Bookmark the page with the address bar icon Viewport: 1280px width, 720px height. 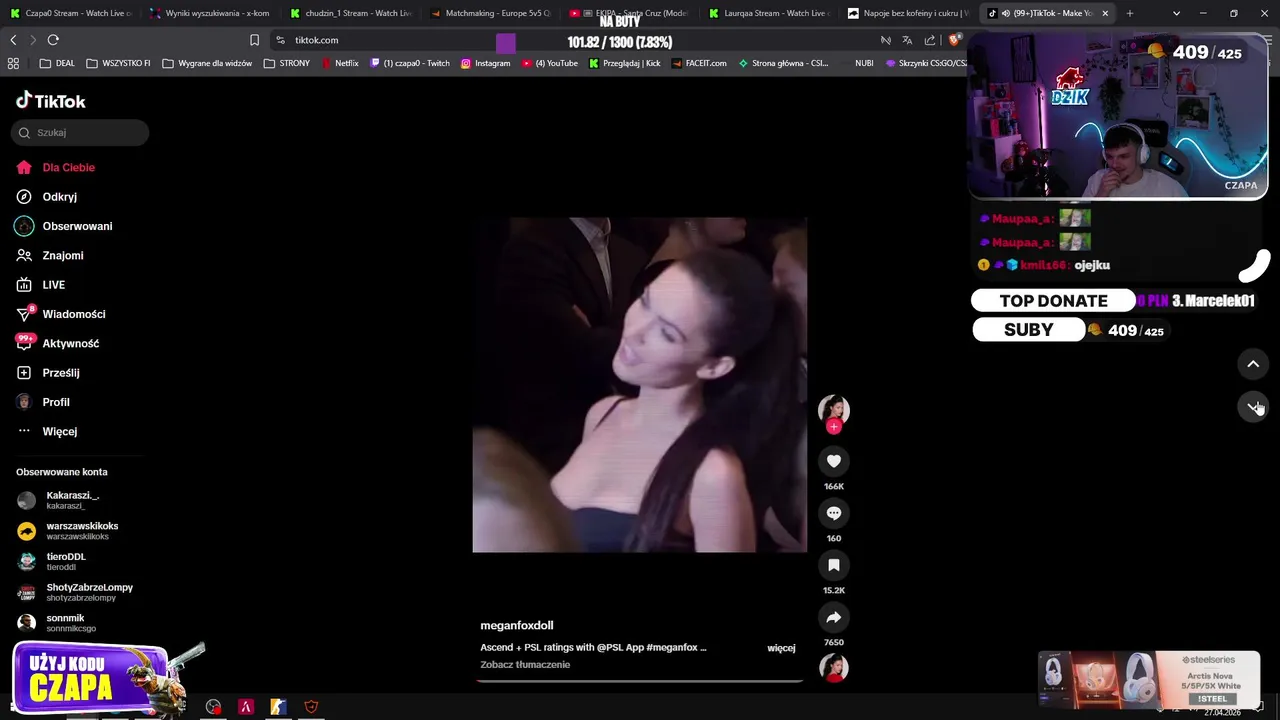(254, 40)
